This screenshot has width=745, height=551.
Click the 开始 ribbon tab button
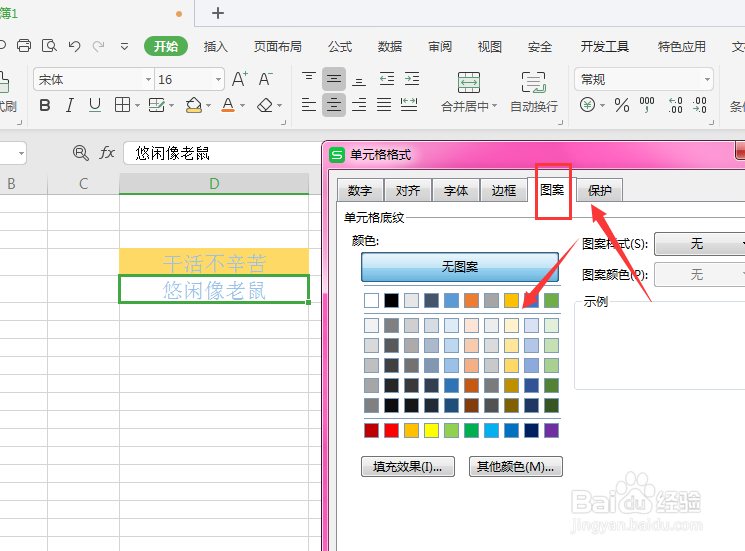[x=166, y=47]
